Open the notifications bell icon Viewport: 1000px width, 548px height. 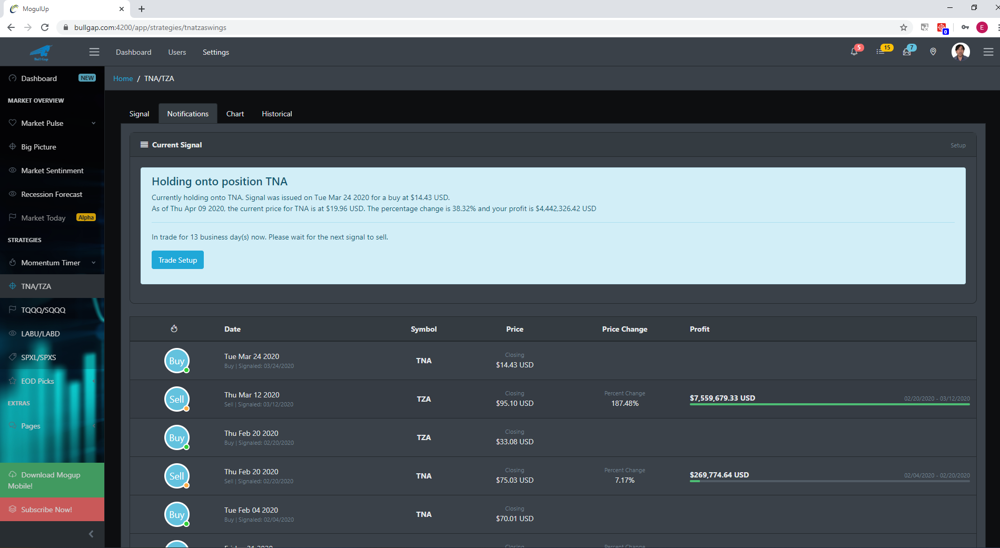(x=855, y=52)
